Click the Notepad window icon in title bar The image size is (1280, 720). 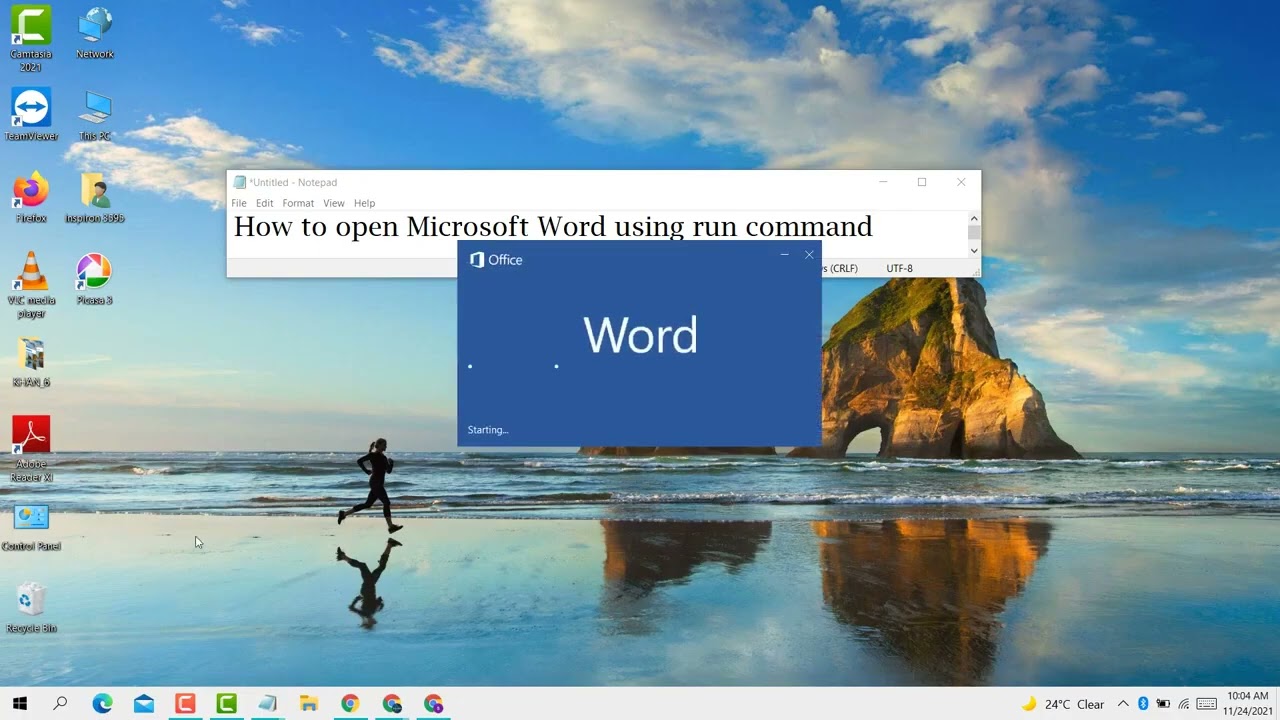coord(239,182)
